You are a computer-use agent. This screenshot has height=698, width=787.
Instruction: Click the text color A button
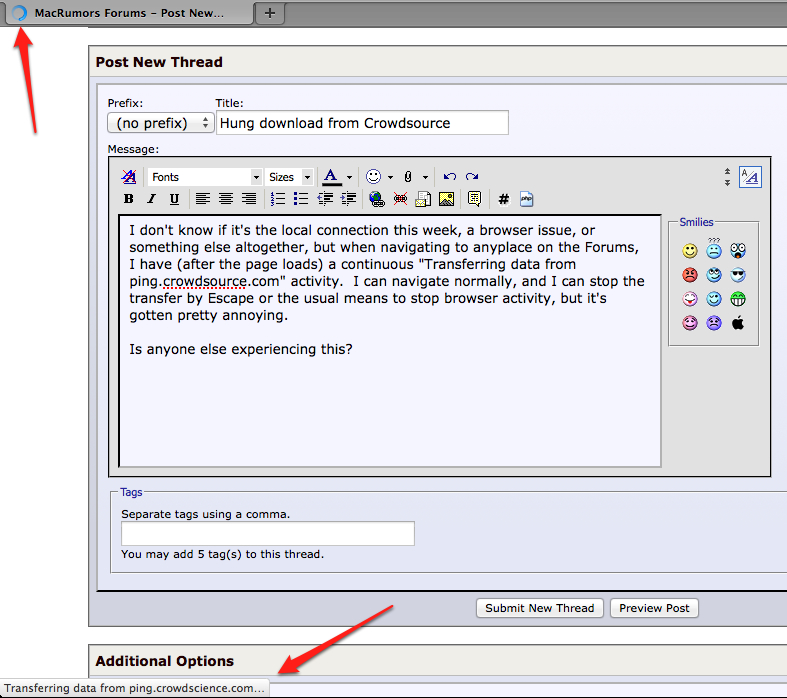[331, 177]
